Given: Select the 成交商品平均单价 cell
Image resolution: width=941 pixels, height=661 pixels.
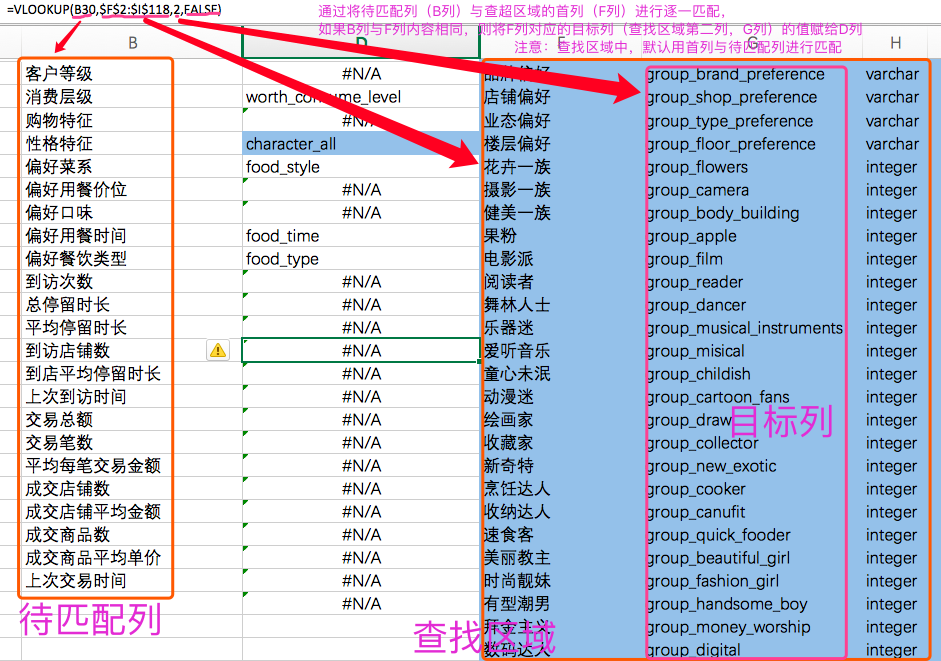Looking at the screenshot, I should [x=132, y=557].
